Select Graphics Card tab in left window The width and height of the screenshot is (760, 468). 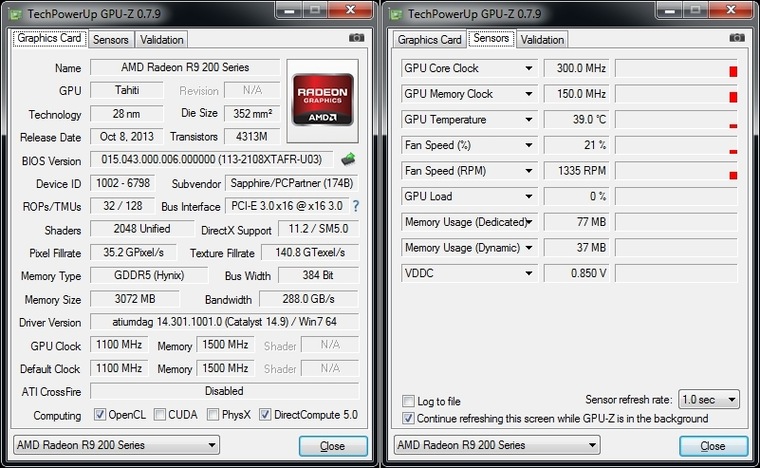coord(49,38)
